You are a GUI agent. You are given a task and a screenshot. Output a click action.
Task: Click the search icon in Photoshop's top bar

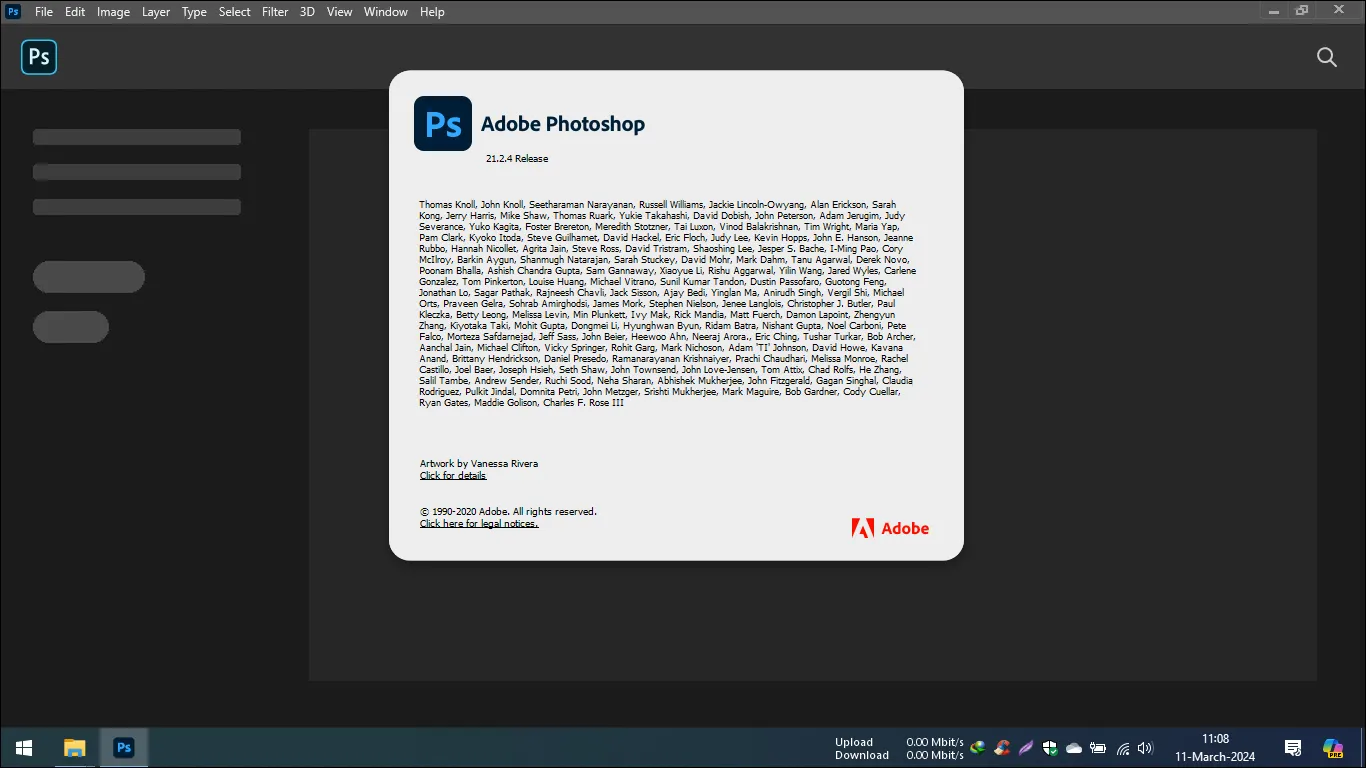tap(1327, 57)
